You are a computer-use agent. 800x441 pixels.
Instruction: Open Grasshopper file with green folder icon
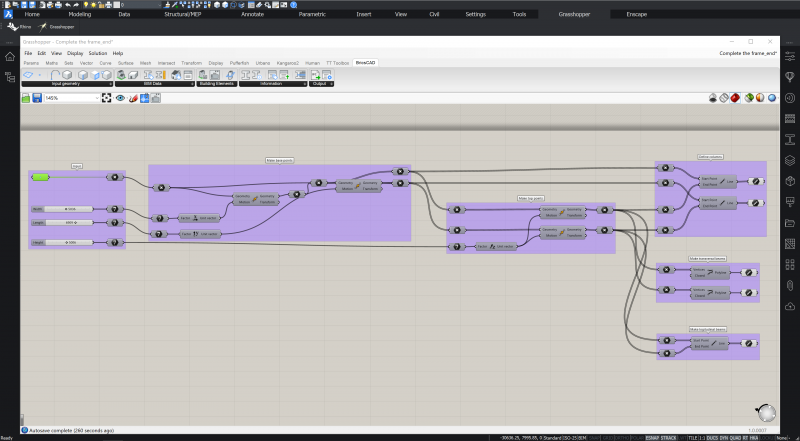click(x=26, y=98)
